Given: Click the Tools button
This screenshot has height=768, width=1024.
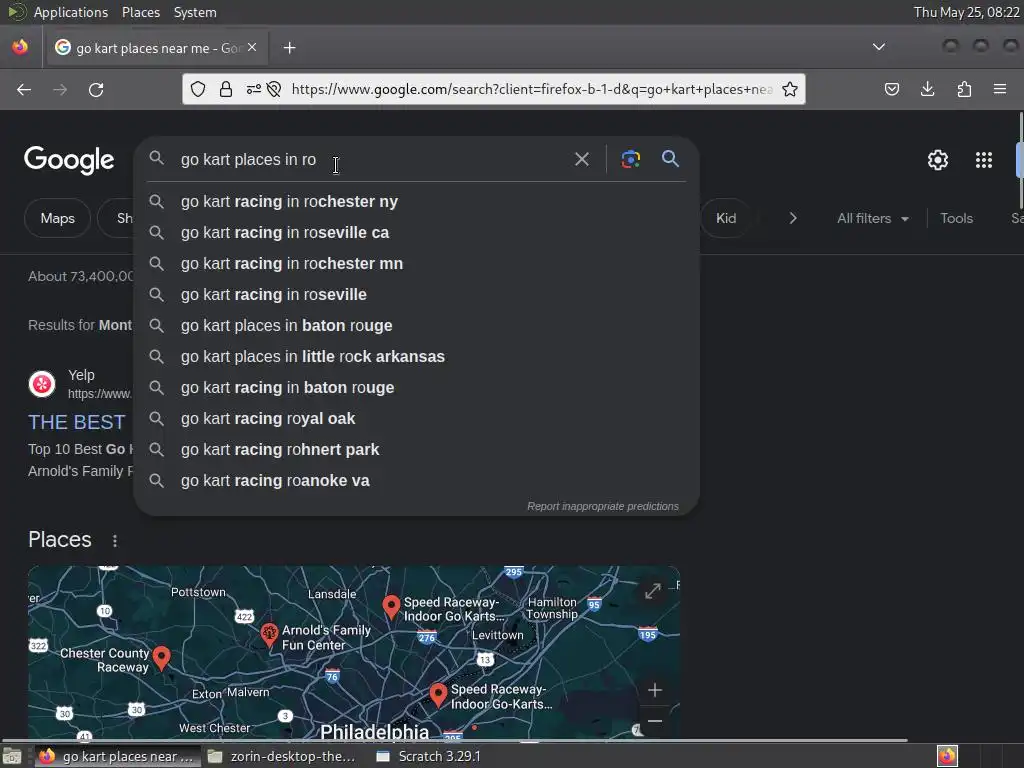Looking at the screenshot, I should click(956, 219).
